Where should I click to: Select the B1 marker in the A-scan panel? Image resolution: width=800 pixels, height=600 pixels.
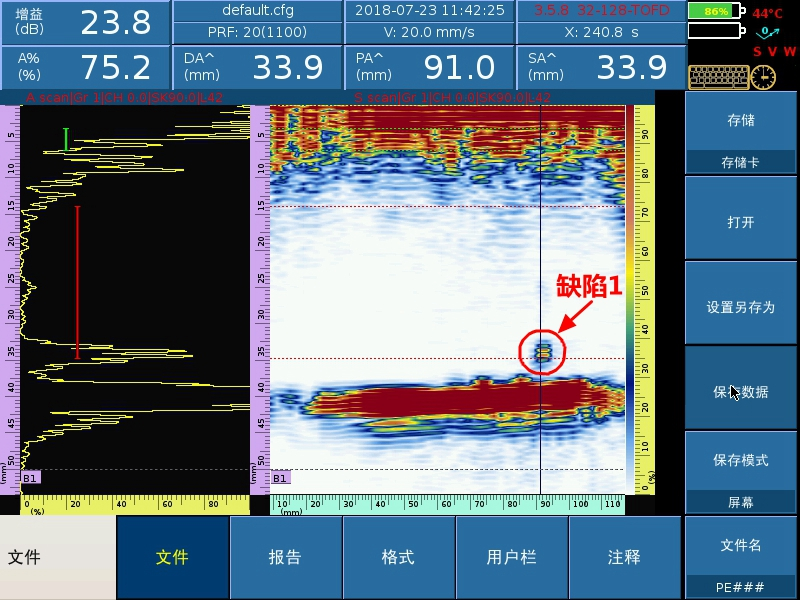point(31,478)
